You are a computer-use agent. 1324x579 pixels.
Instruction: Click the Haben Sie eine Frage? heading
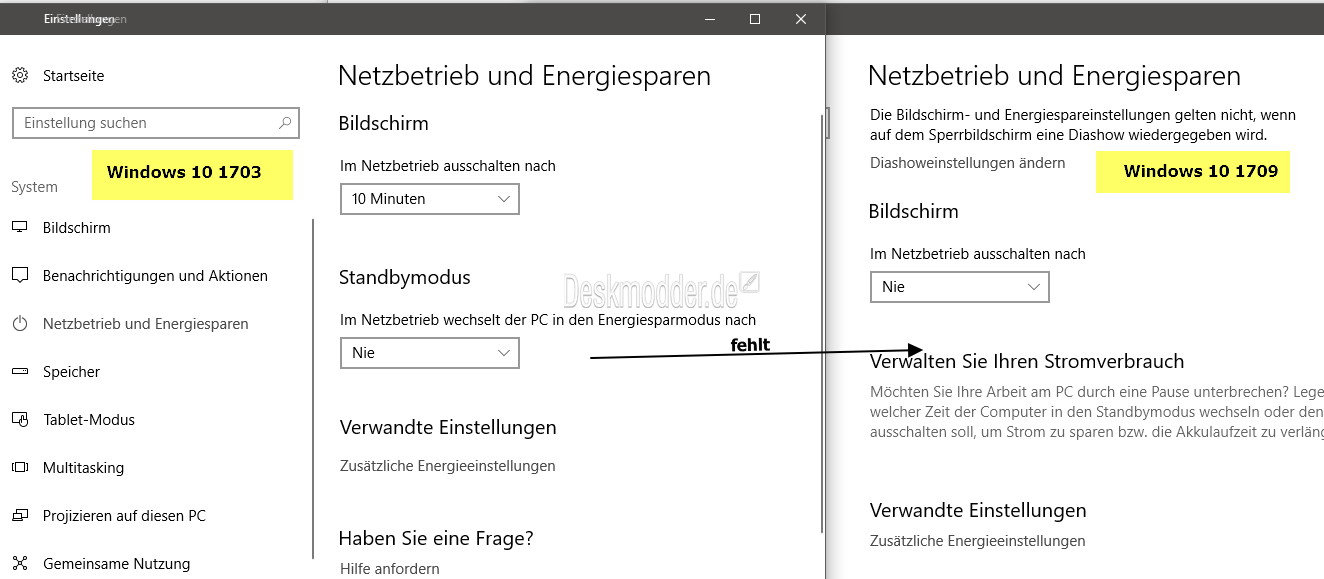(x=436, y=538)
